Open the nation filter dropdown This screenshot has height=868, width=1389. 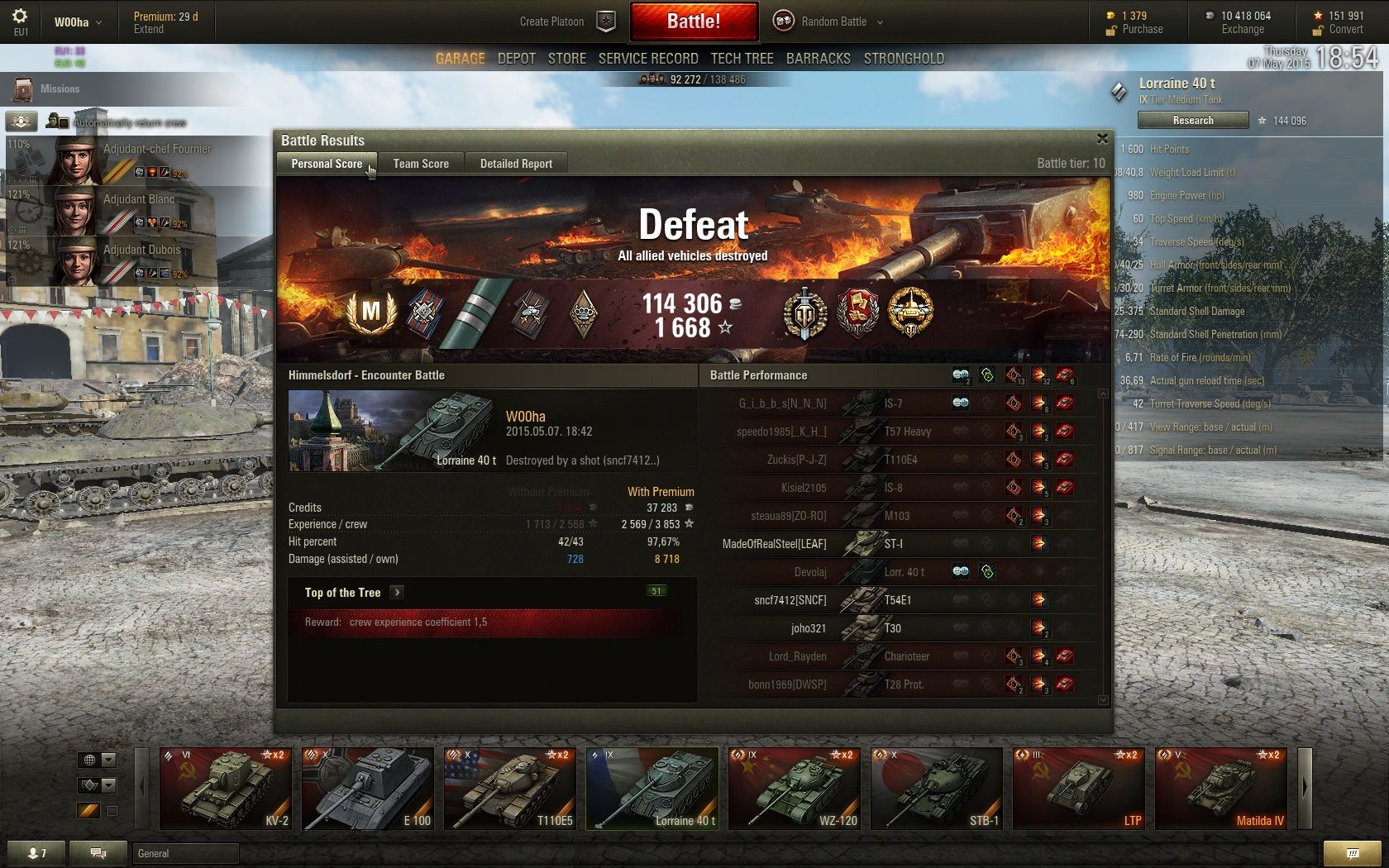(98, 760)
